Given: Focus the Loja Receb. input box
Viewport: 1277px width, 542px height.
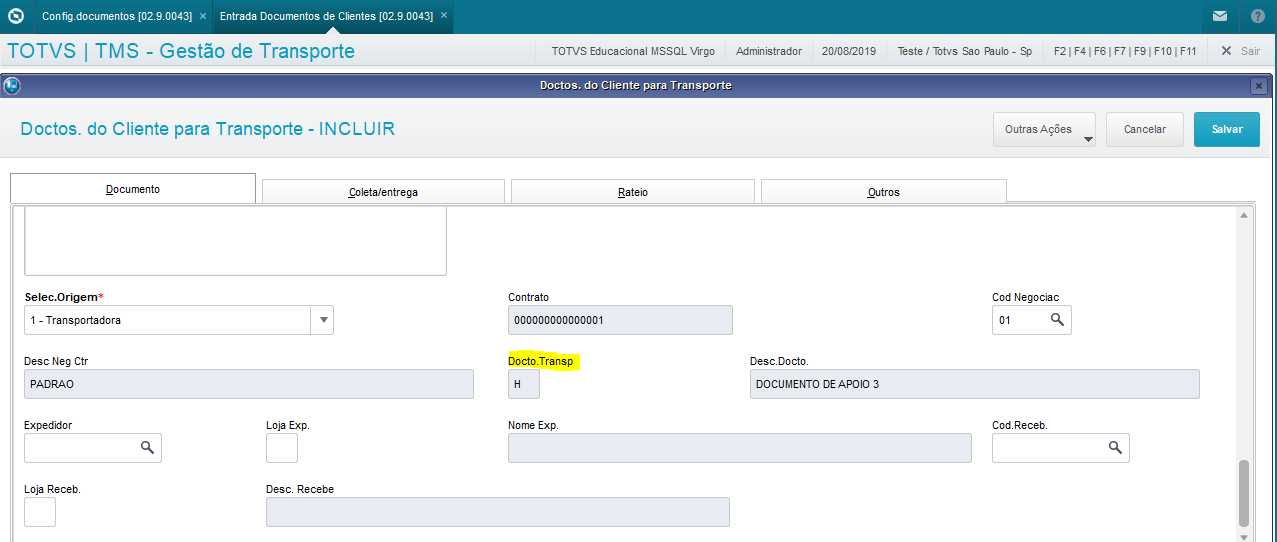Looking at the screenshot, I should [40, 512].
